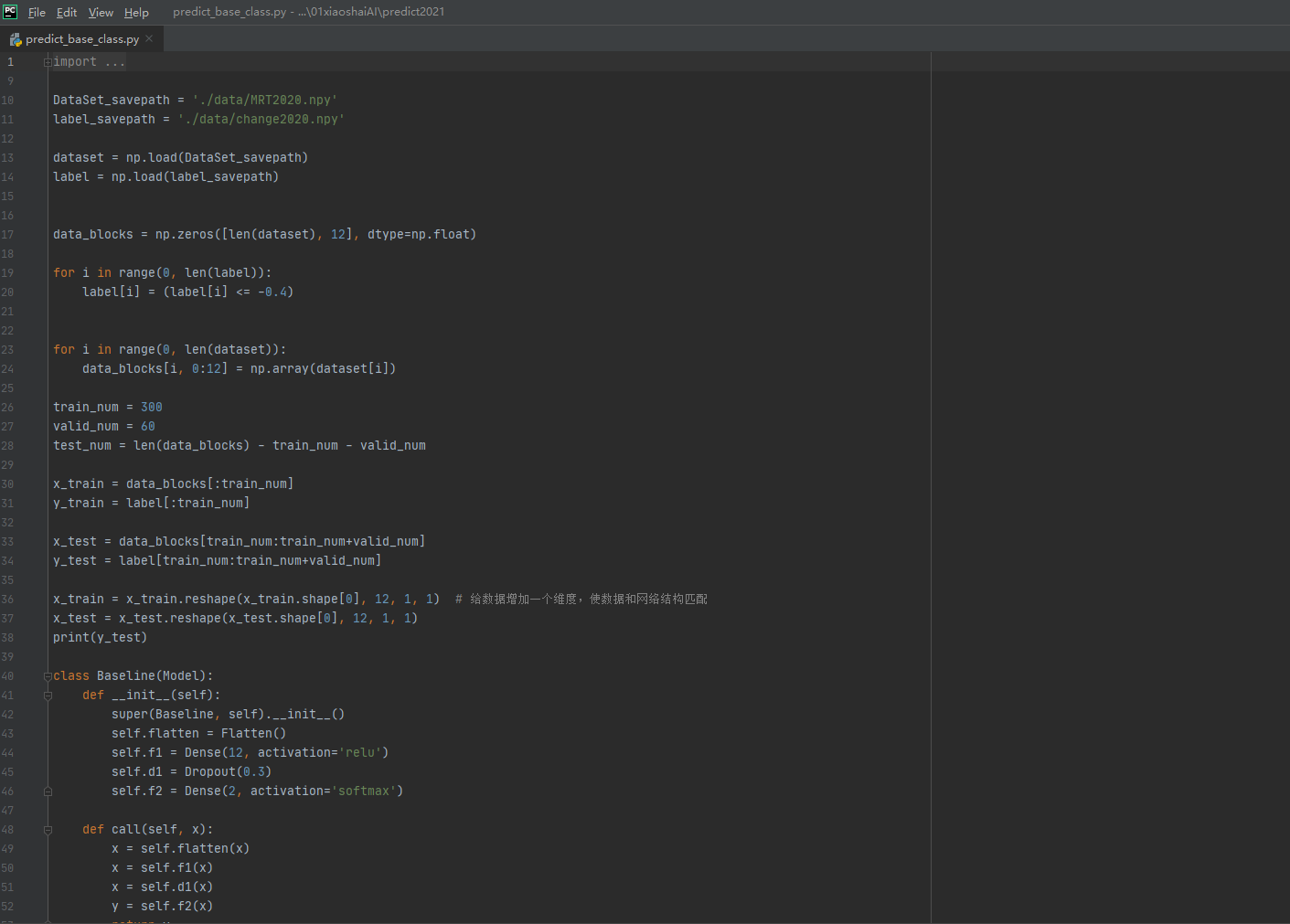Click 'class Baseline(Model):' declaration
Image resolution: width=1290 pixels, height=924 pixels.
pos(133,676)
